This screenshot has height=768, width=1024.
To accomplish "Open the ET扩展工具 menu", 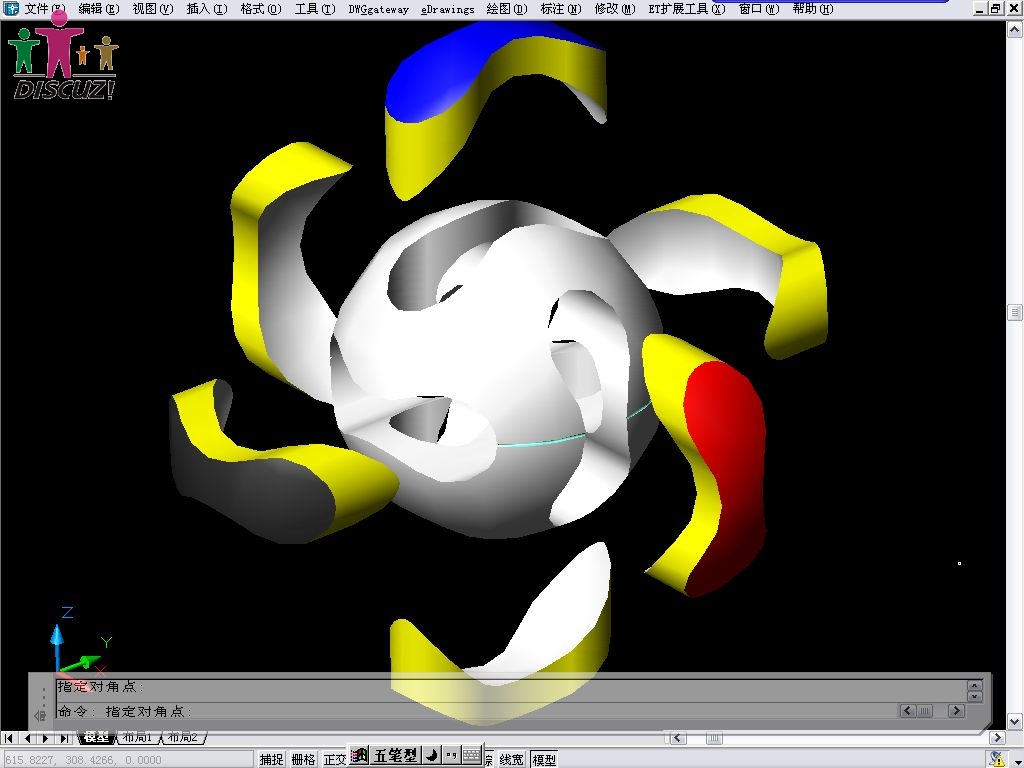I will coord(686,9).
